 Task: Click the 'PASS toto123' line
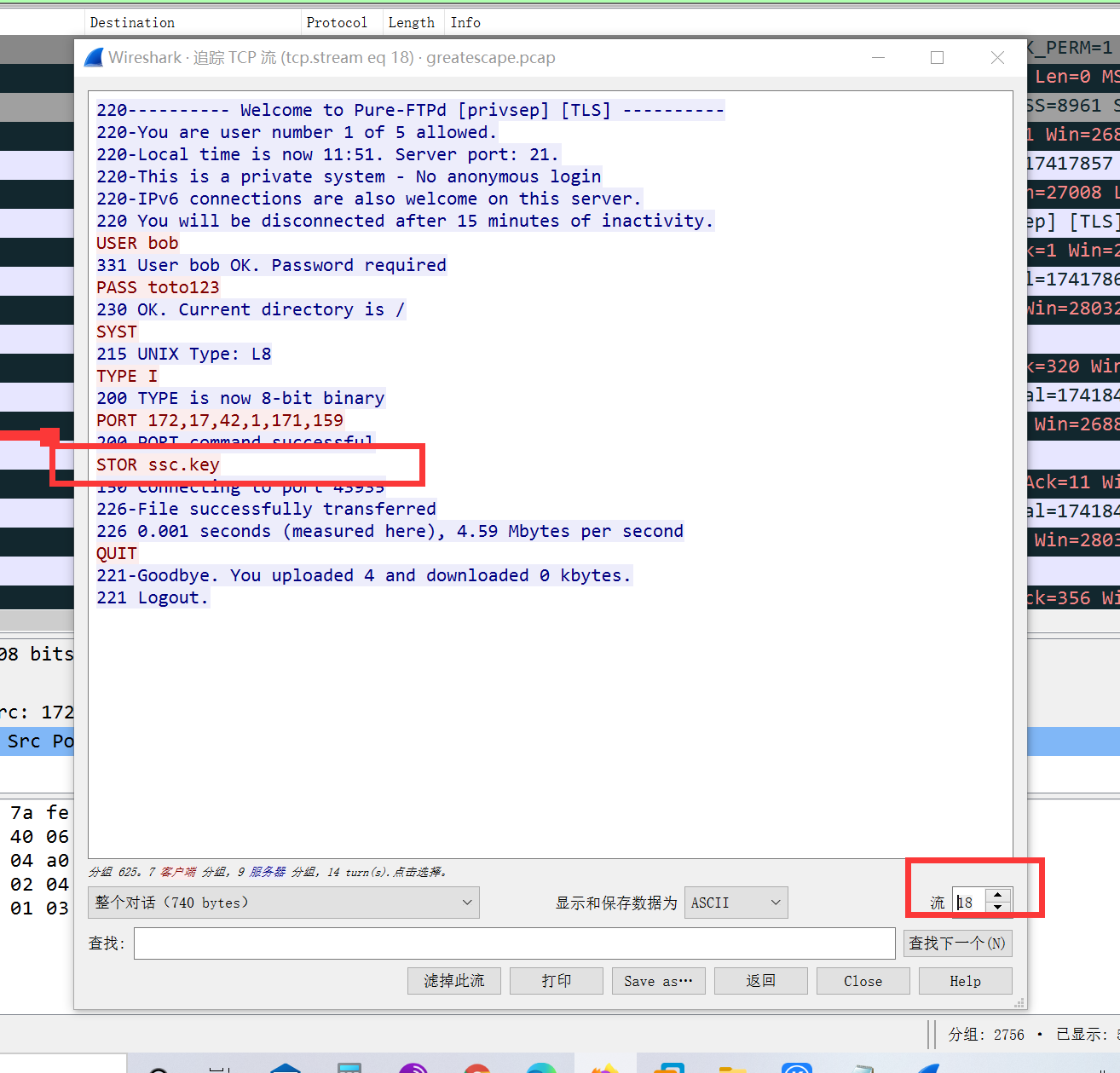click(158, 287)
